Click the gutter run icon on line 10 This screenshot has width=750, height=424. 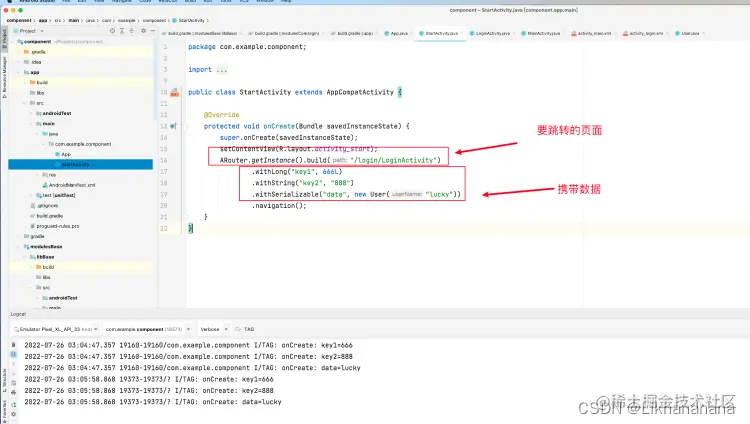175,92
